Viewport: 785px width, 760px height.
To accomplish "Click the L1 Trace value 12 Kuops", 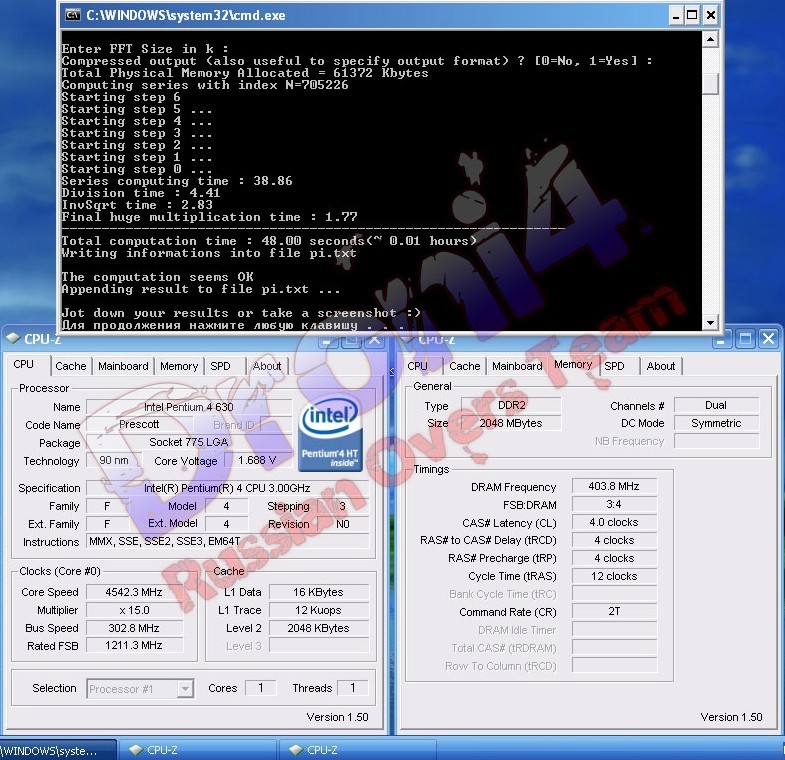I will [318, 610].
